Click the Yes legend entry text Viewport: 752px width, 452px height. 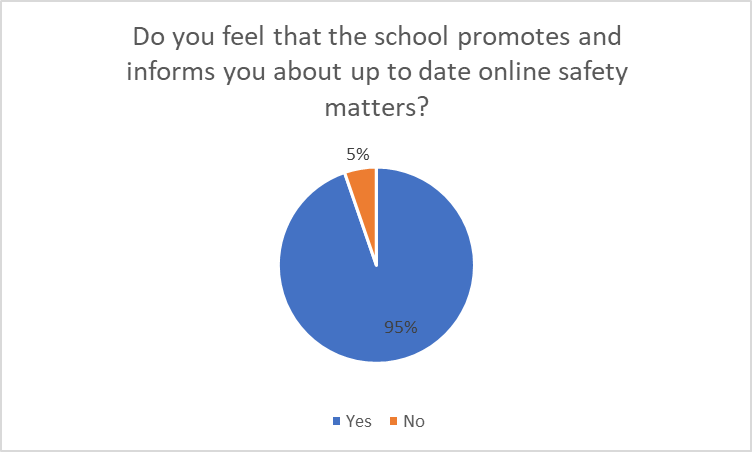pyautogui.click(x=358, y=421)
